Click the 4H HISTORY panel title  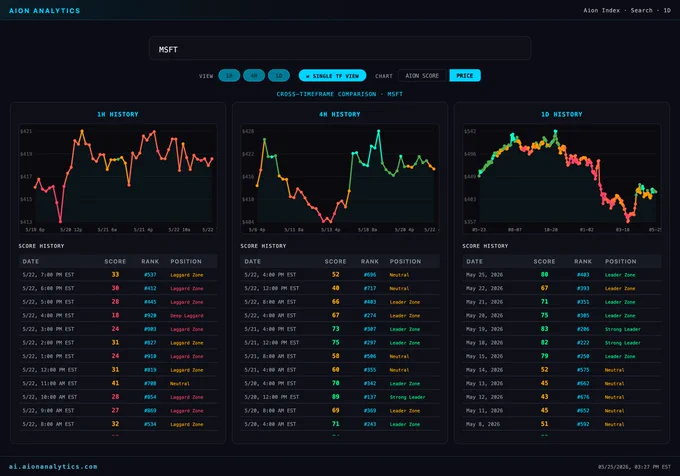click(340, 114)
